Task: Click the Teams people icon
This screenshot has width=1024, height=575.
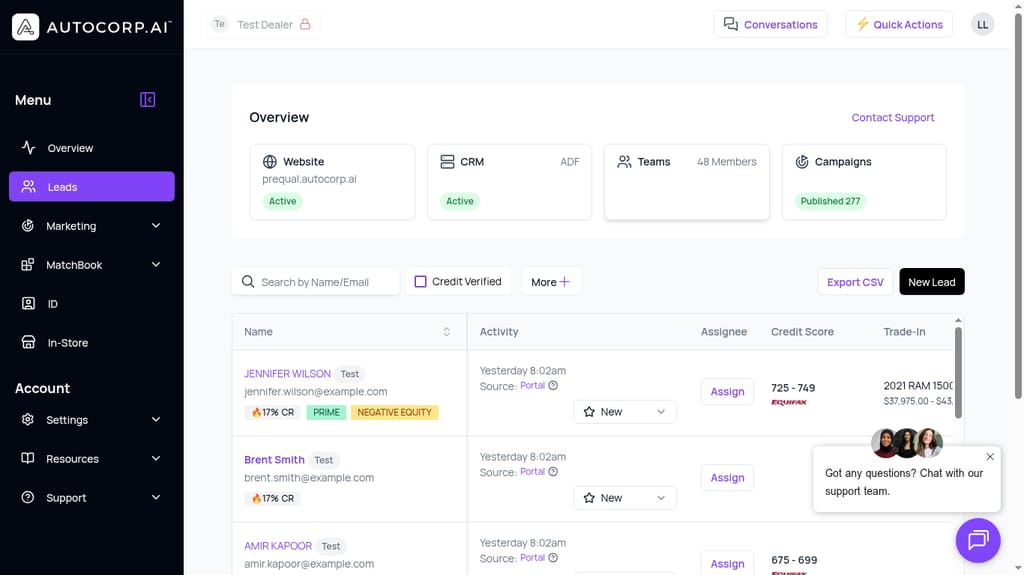Action: pyautogui.click(x=624, y=161)
